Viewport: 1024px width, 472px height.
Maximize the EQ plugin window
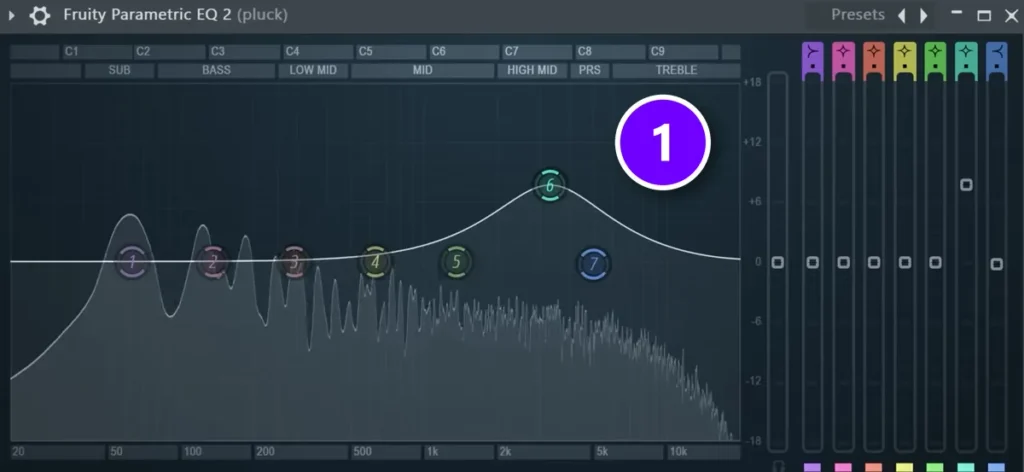coord(984,16)
